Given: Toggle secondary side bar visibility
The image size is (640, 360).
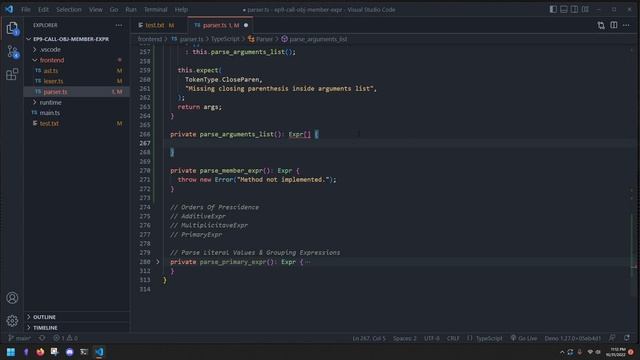Looking at the screenshot, I should click(x=574, y=9).
